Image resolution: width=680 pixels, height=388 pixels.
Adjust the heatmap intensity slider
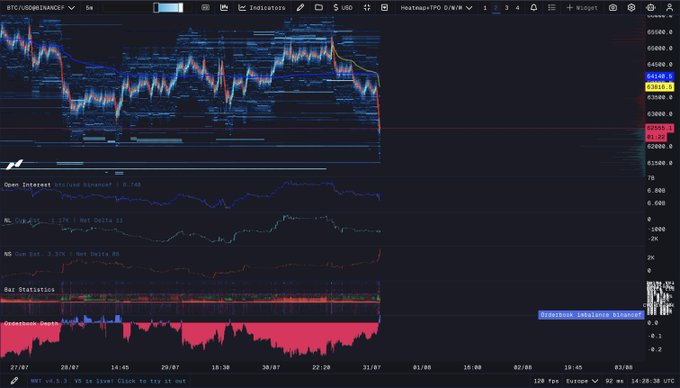click(x=168, y=8)
